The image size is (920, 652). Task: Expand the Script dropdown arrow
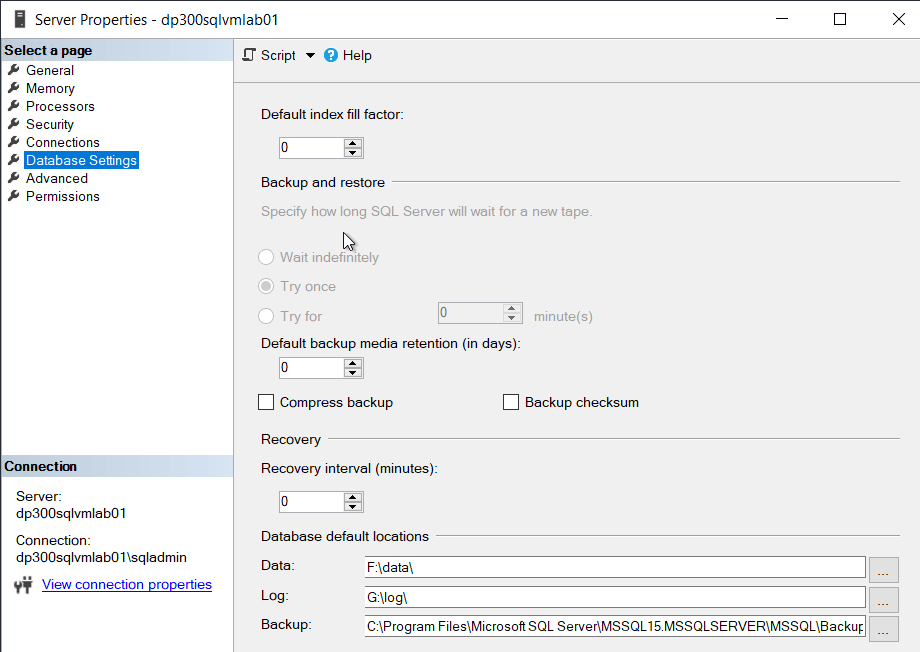point(310,56)
